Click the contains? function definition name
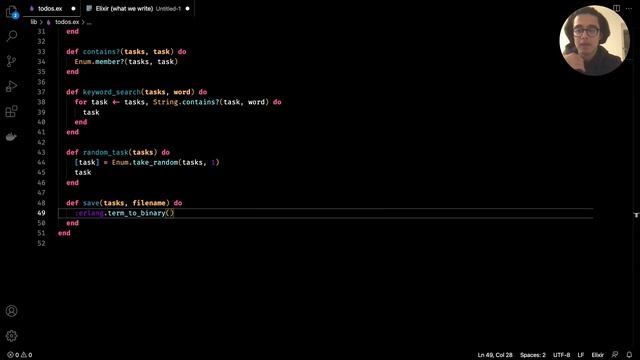The height and width of the screenshot is (360, 640). tap(101, 52)
